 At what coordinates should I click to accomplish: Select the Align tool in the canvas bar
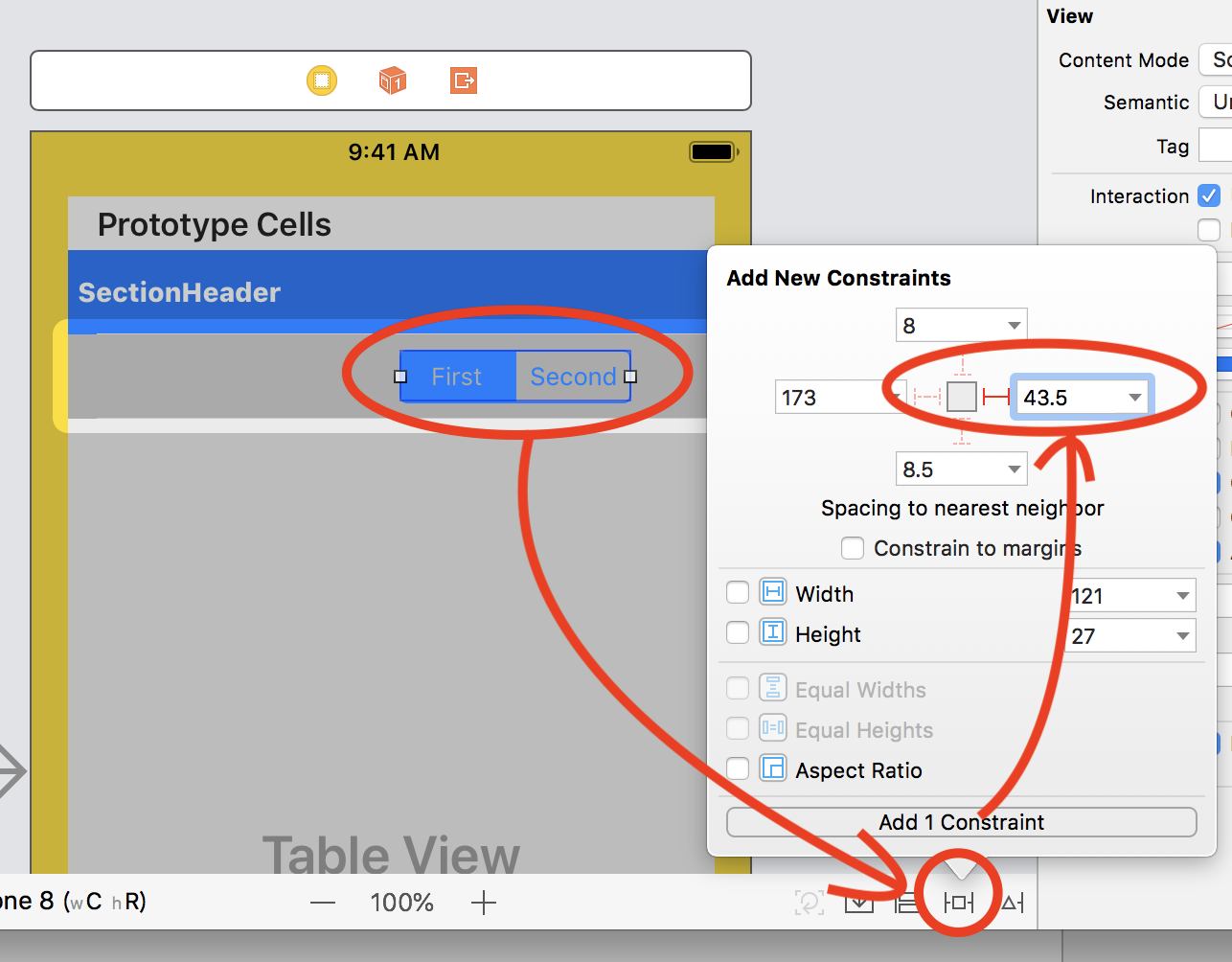coord(907,901)
